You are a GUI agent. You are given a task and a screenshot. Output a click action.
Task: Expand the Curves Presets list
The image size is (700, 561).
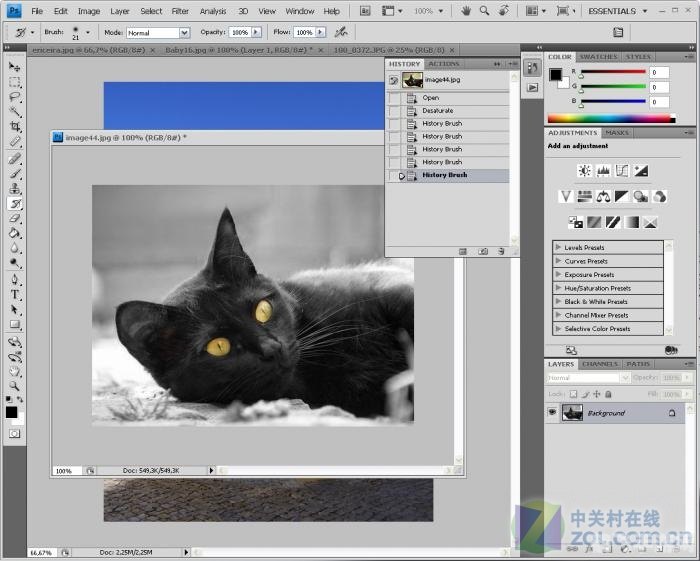(558, 261)
